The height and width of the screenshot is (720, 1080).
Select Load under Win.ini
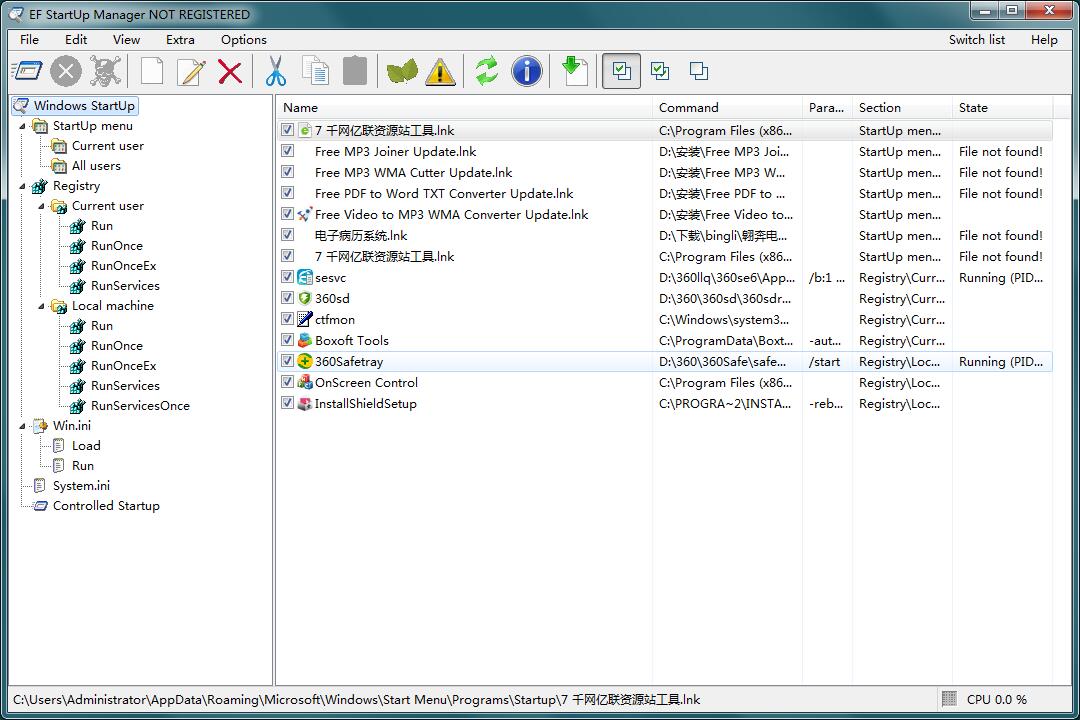pyautogui.click(x=86, y=446)
